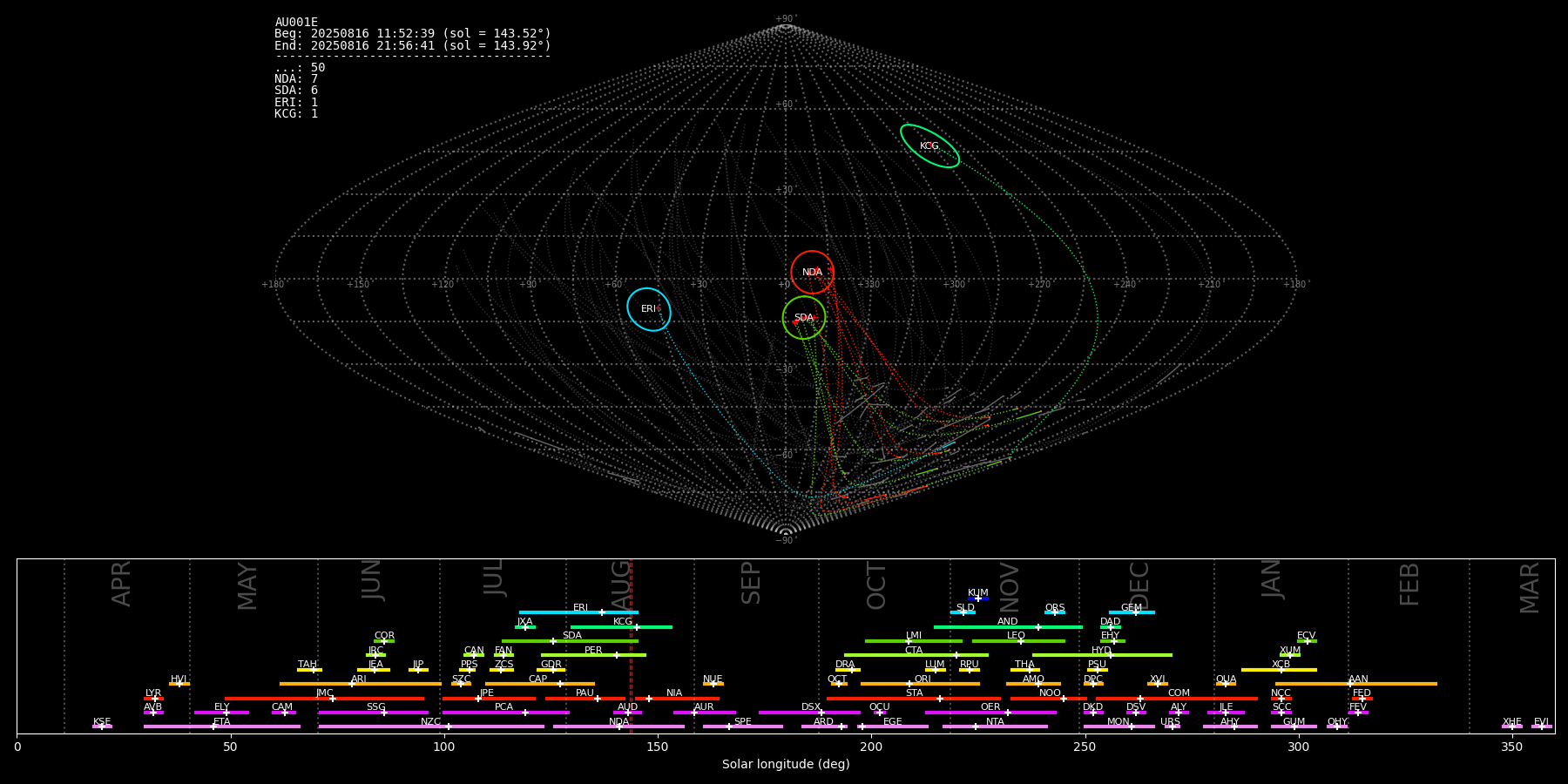Click the OER shower bar in timeline
1568x784 pixels.
point(990,713)
